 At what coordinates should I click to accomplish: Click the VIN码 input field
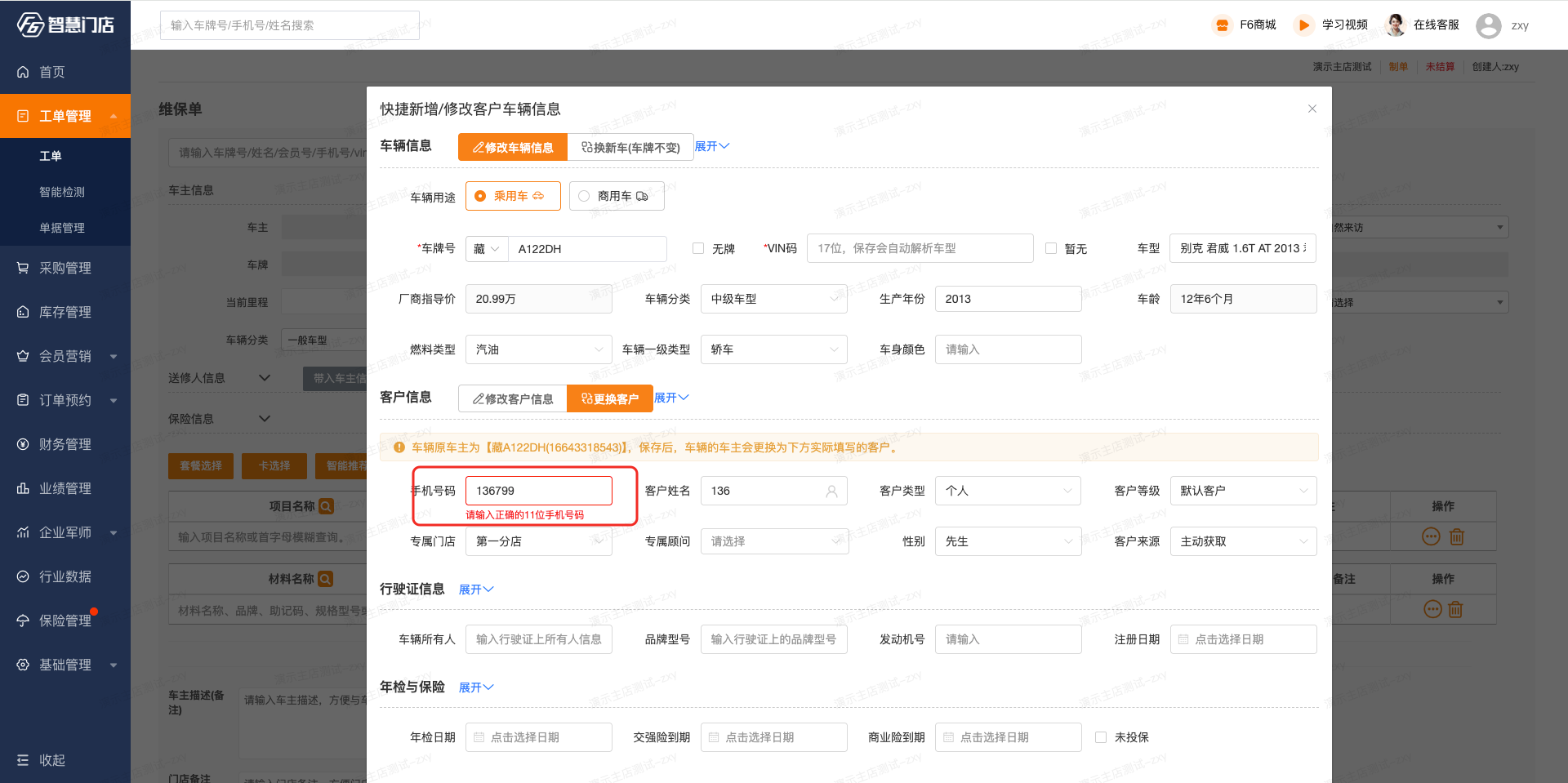click(920, 248)
